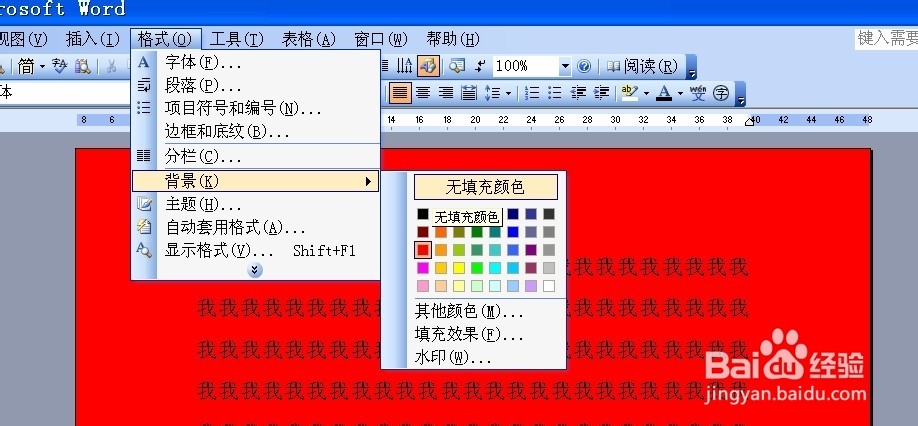The width and height of the screenshot is (918, 426).
Task: Click 水印(W)... watermark option
Action: tap(453, 357)
